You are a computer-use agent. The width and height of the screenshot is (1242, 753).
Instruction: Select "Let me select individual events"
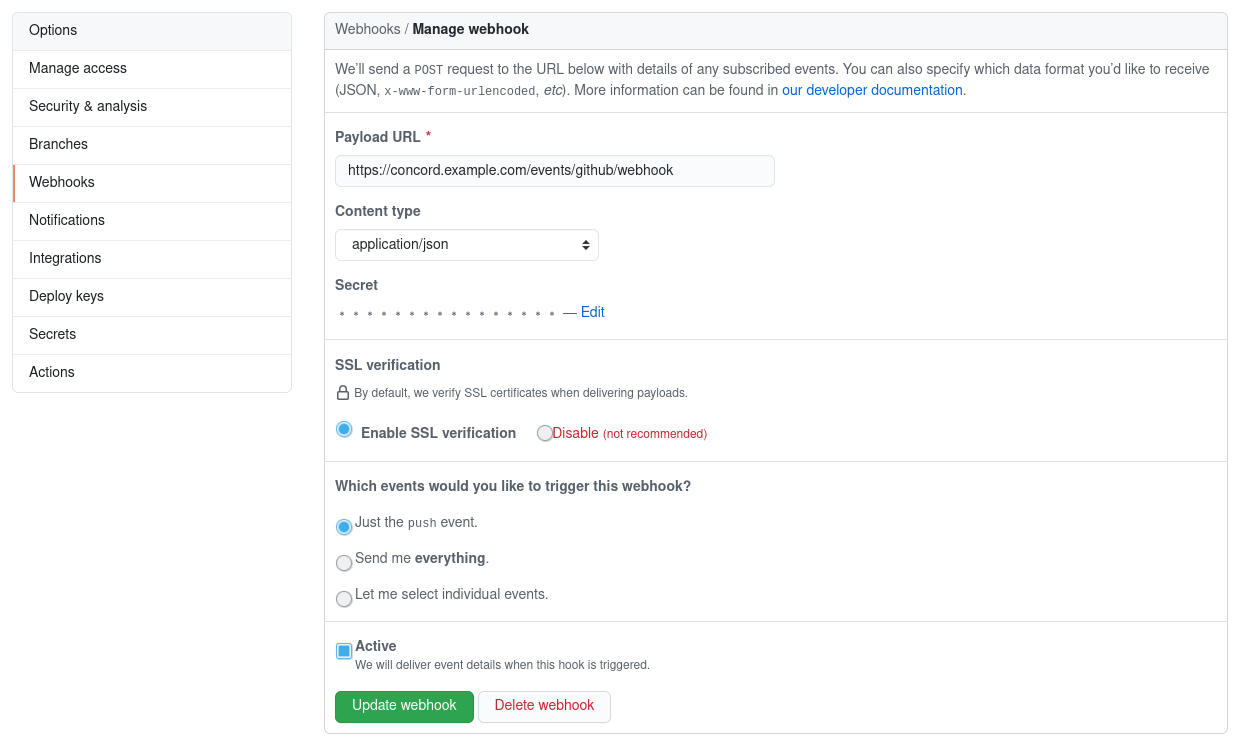[344, 598]
